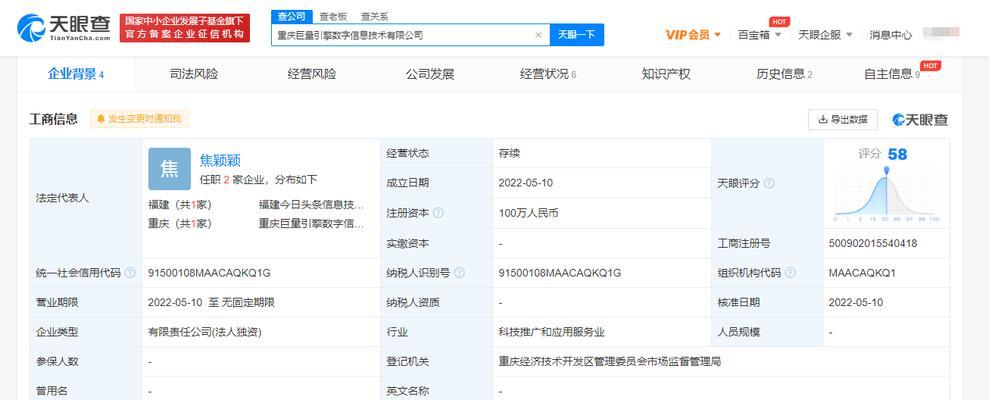Open the VIP会员 dropdown

click(693, 35)
